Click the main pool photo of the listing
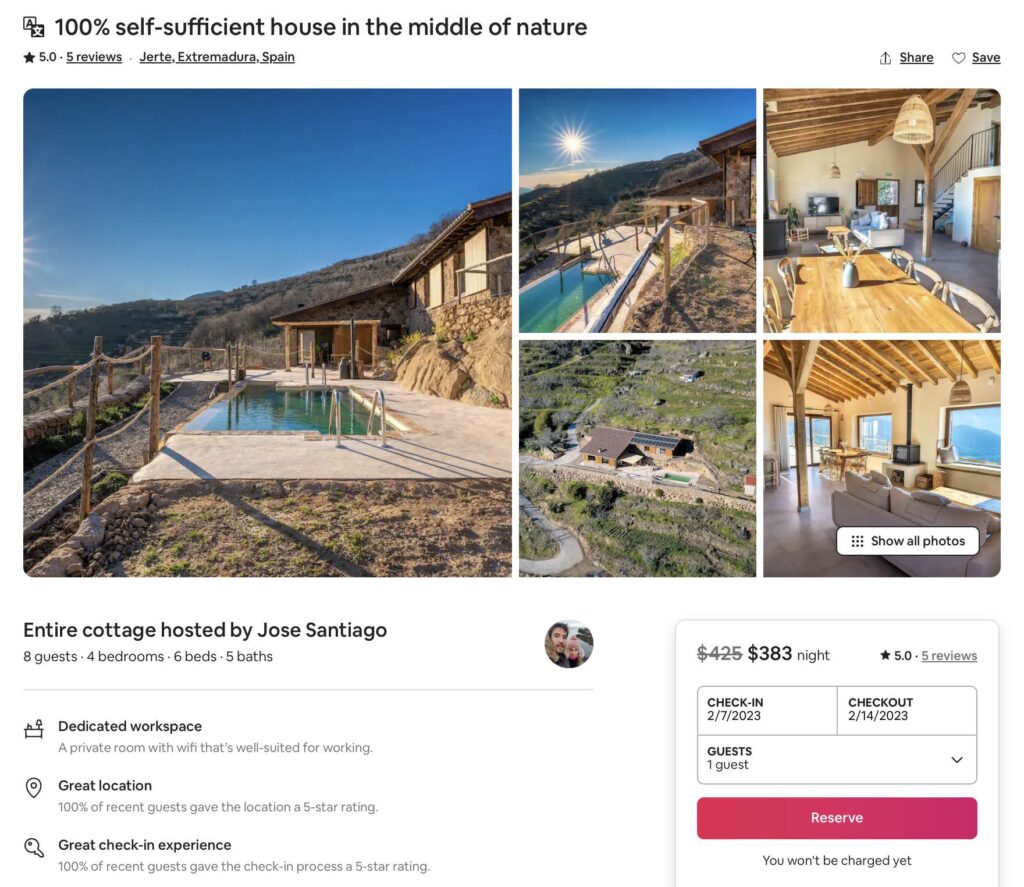Image resolution: width=1024 pixels, height=887 pixels. click(x=267, y=332)
